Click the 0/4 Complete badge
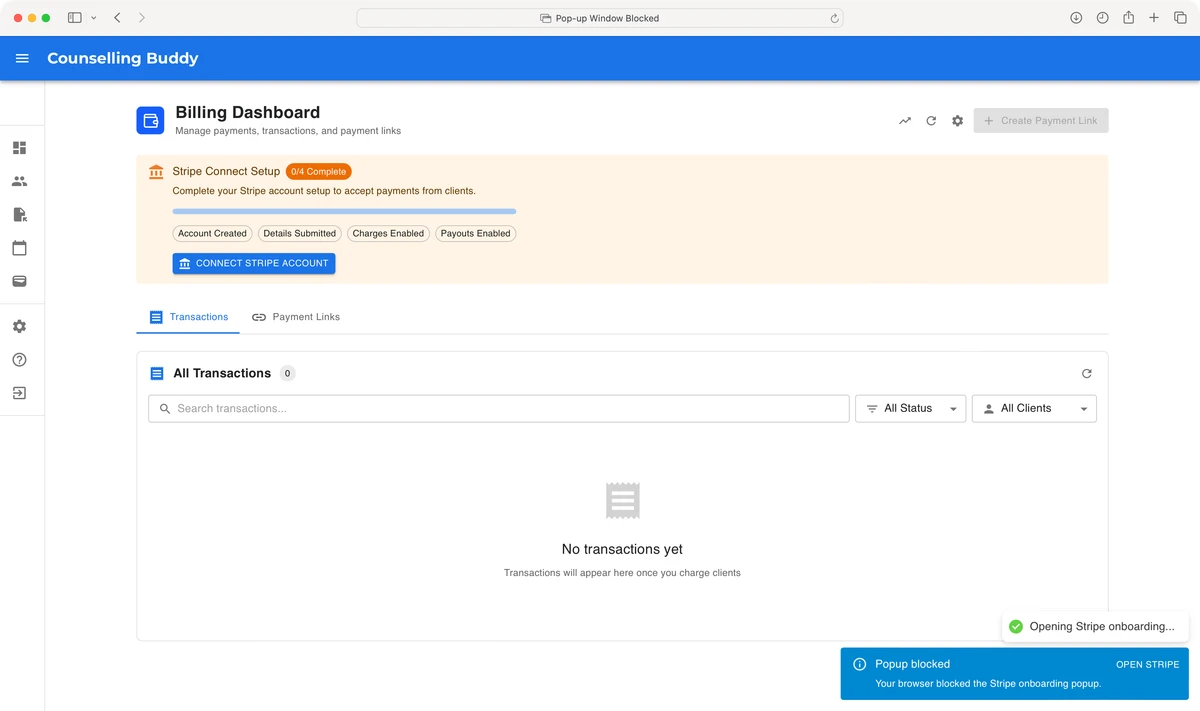Screen dimensions: 1200x711 (319, 171)
